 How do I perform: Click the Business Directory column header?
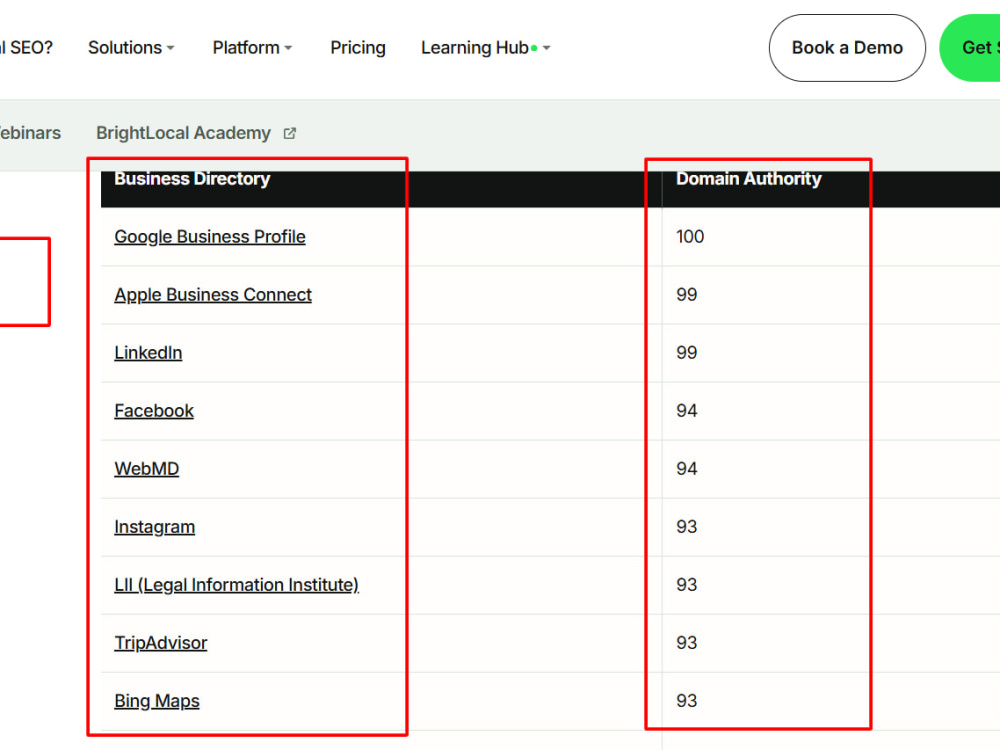tap(192, 179)
